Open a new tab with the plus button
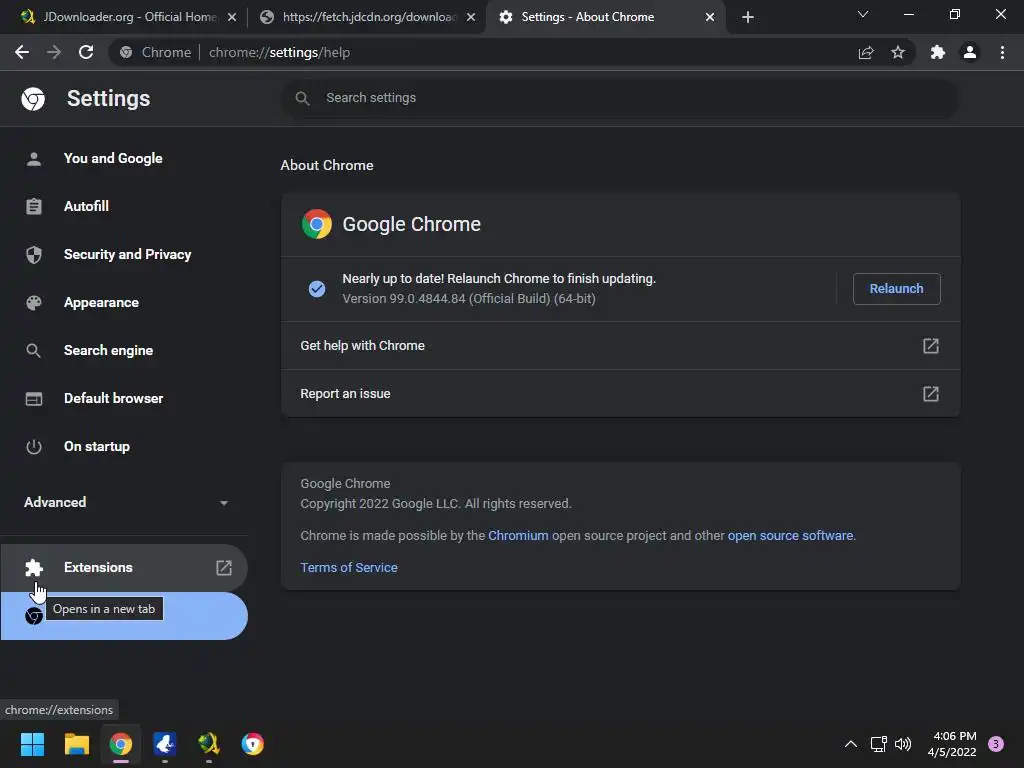The width and height of the screenshot is (1024, 768). tap(748, 17)
